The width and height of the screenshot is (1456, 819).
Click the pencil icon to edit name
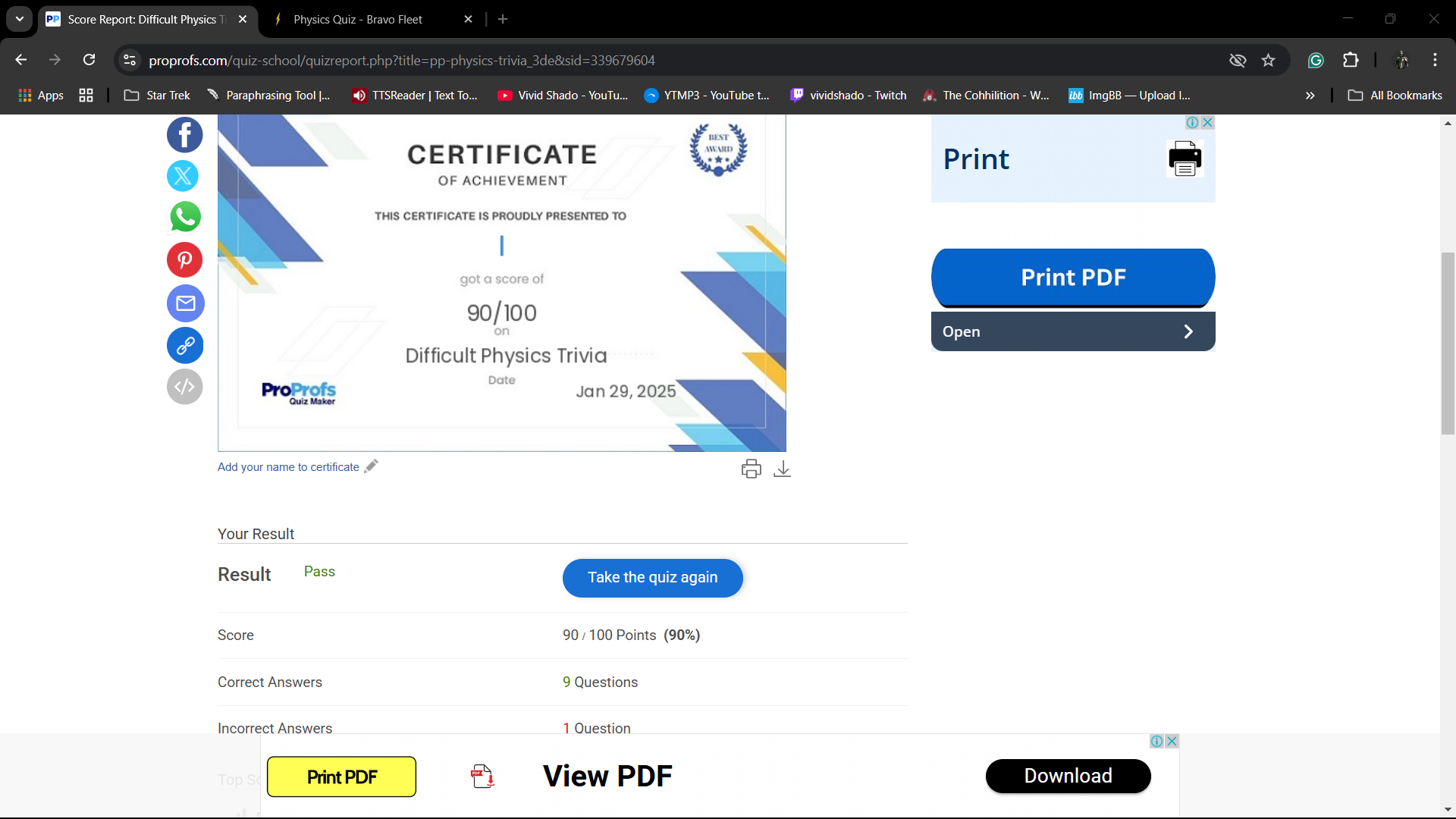371,466
